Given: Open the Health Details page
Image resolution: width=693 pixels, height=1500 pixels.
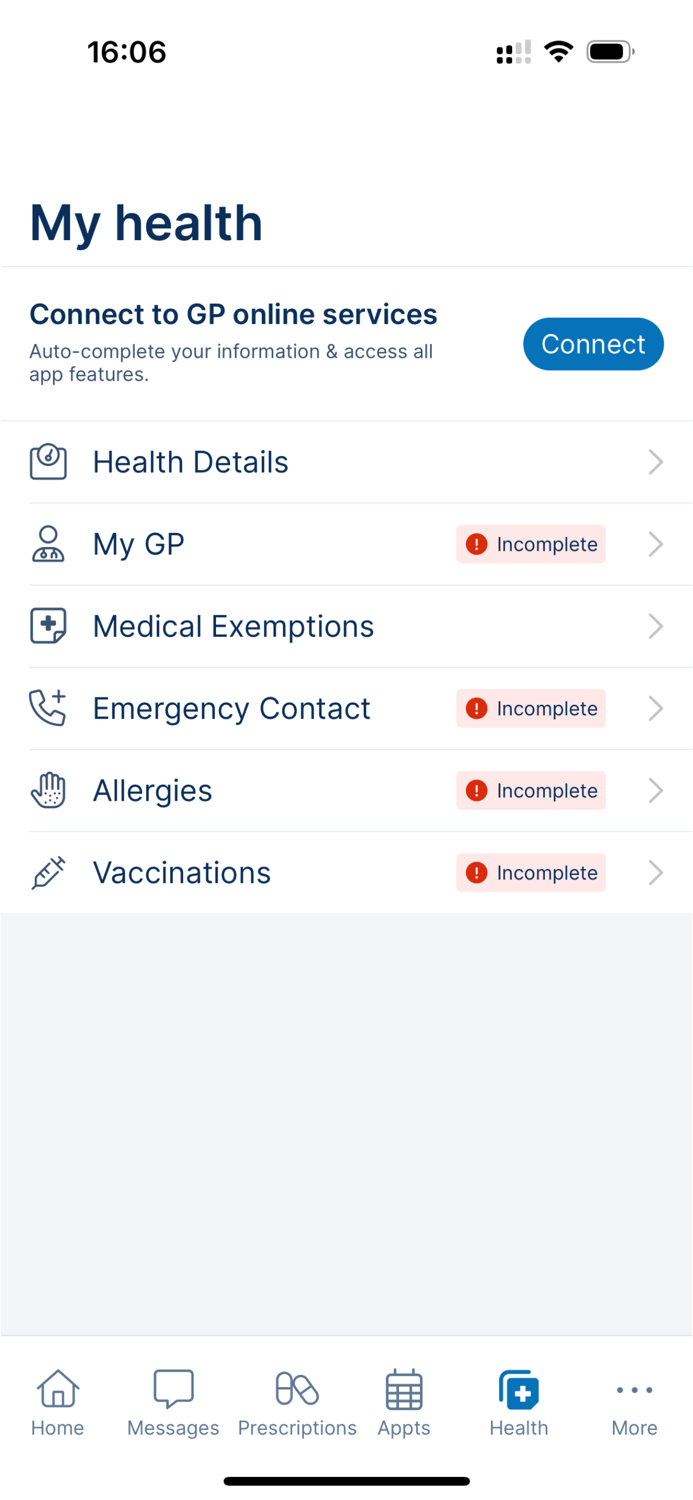Looking at the screenshot, I should pyautogui.click(x=190, y=461).
